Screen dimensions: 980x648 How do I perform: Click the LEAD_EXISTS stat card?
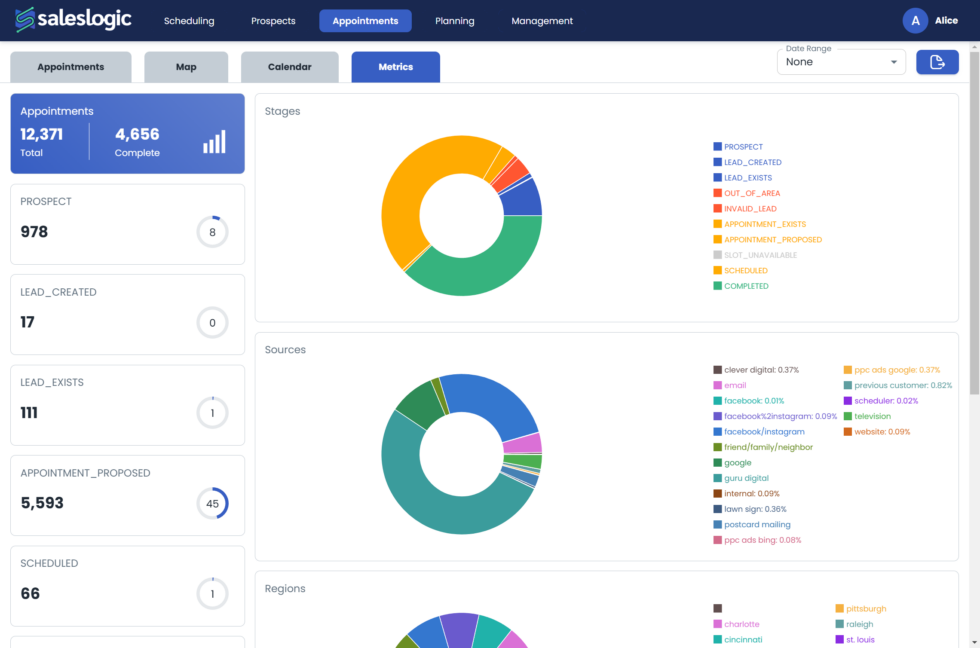pos(127,405)
